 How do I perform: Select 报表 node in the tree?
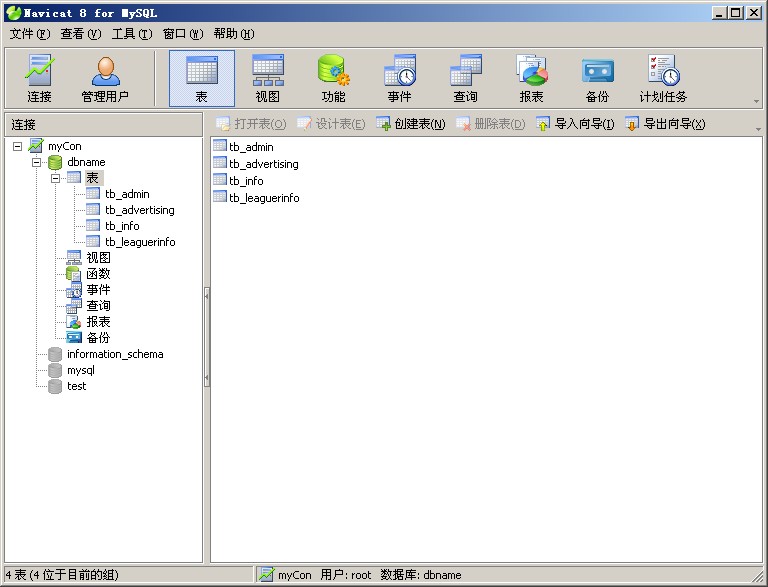coord(98,322)
